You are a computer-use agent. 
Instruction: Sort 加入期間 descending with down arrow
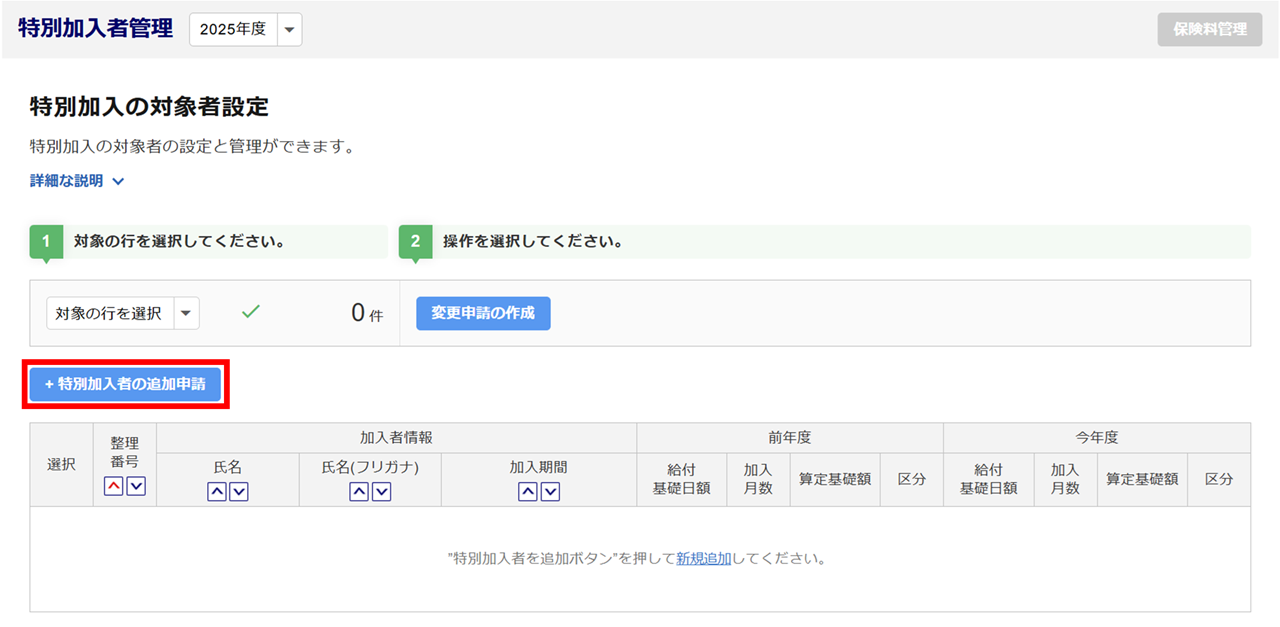tap(550, 491)
